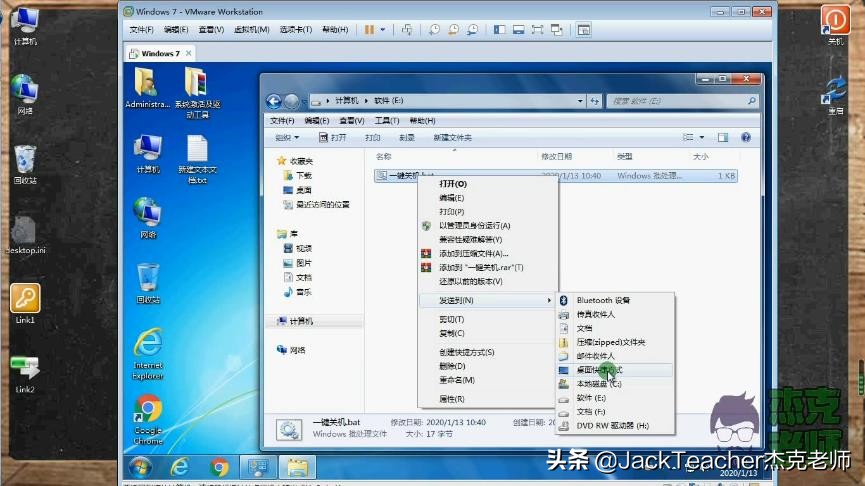Pause the virtual machine in VMware toolbar

tap(369, 30)
